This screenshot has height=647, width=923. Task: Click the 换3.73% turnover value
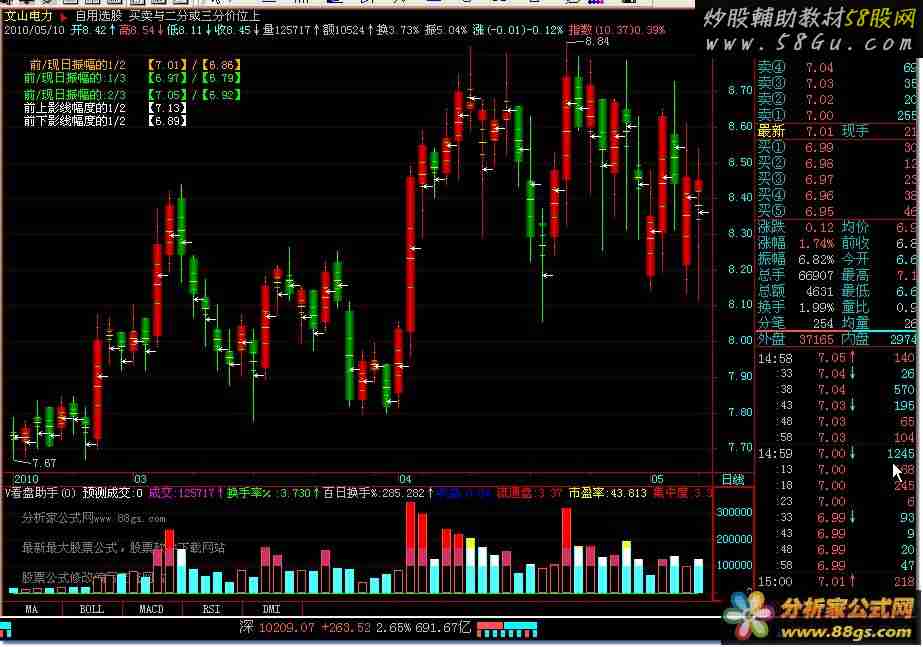(397, 29)
